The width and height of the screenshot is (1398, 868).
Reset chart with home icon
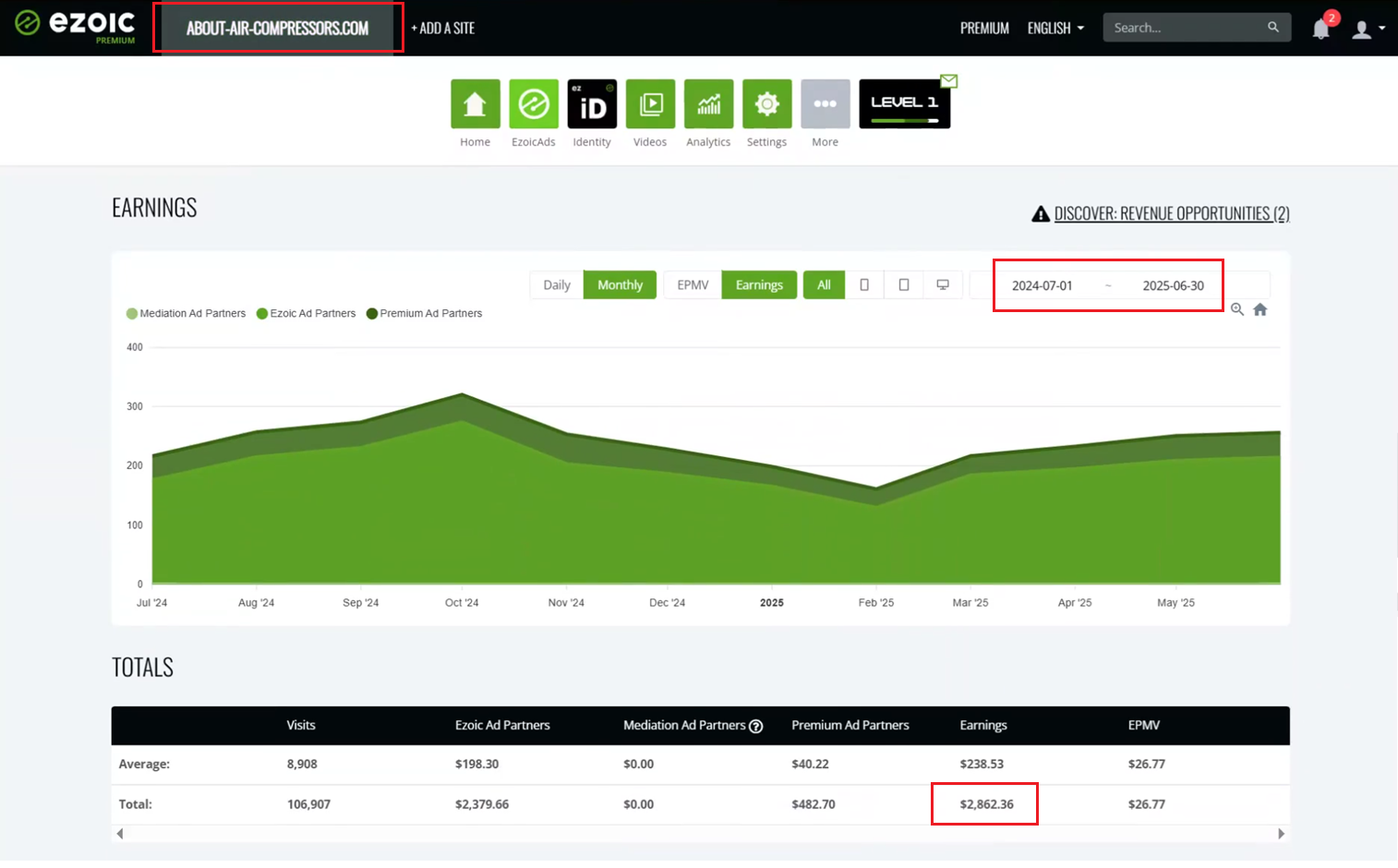pyautogui.click(x=1260, y=309)
